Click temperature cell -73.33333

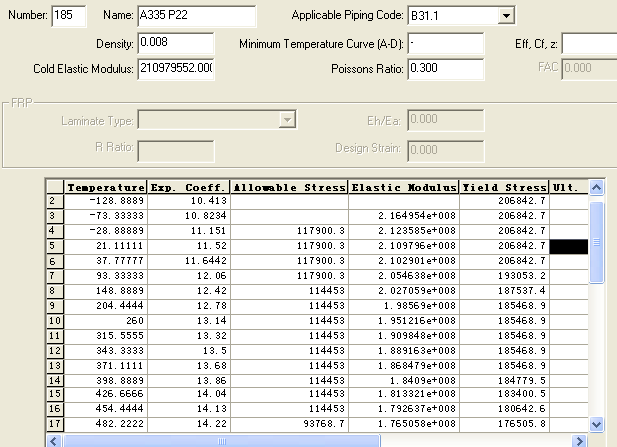coord(105,216)
